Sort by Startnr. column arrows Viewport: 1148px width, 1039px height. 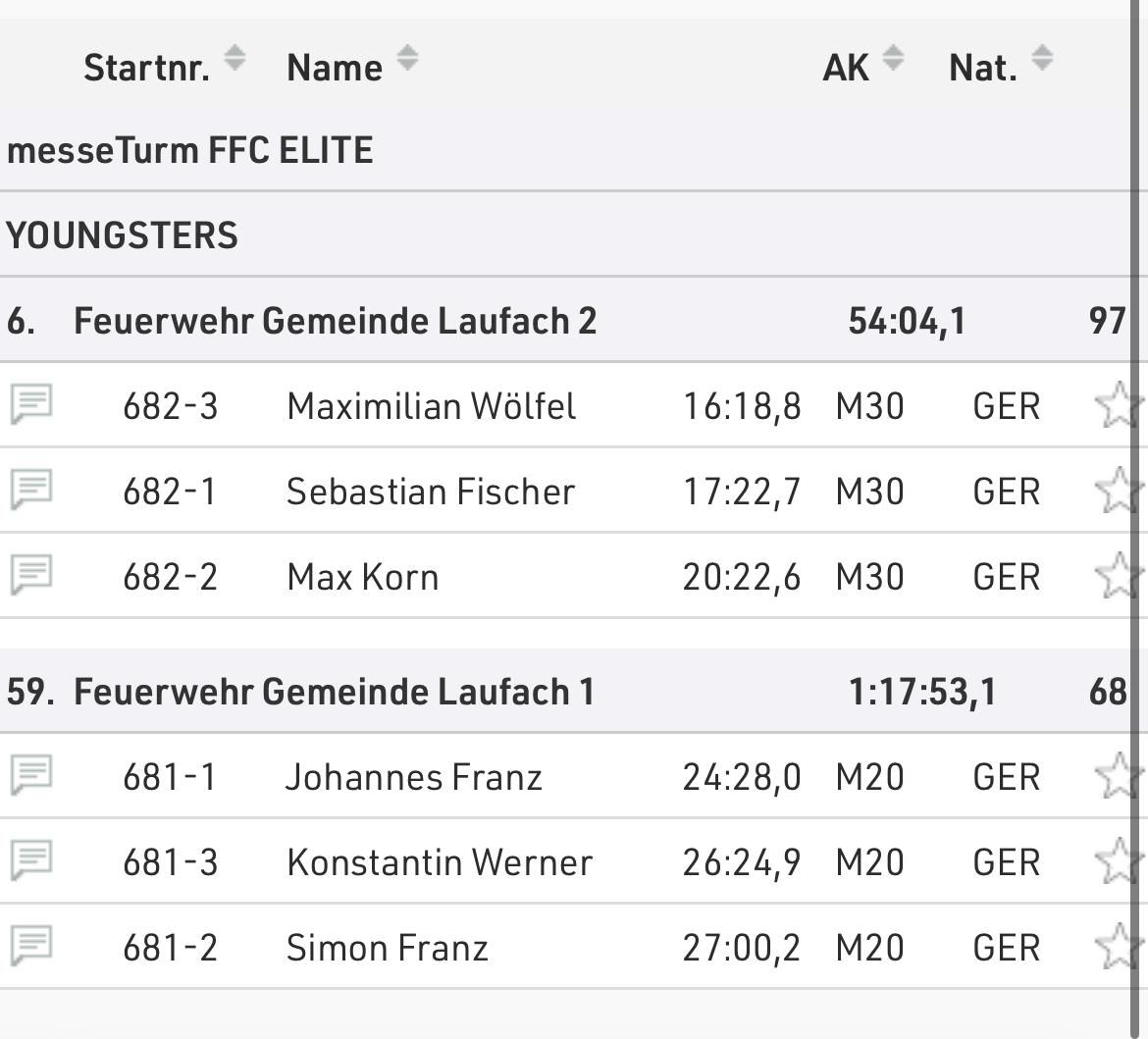[x=235, y=60]
